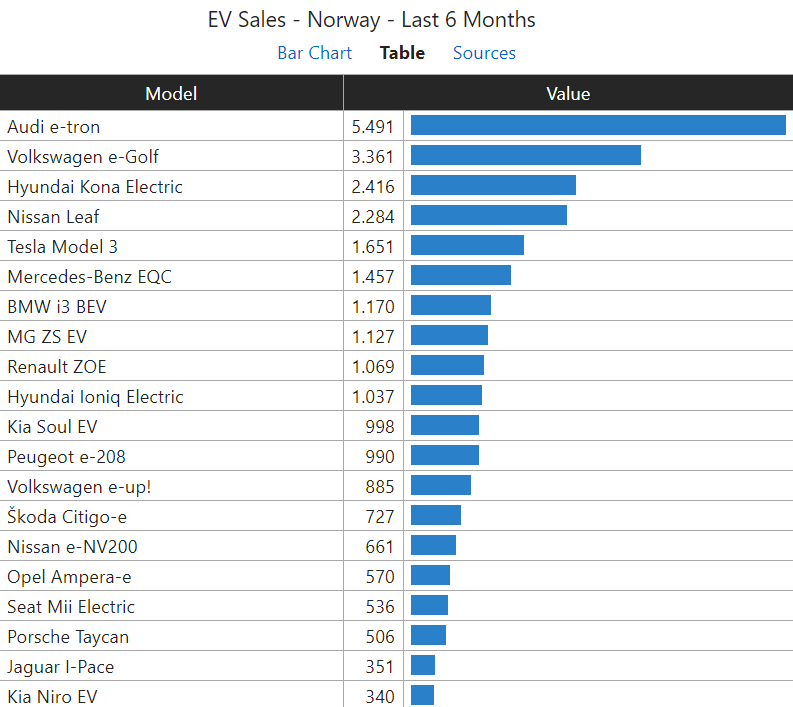
Task: Click the Value column header
Action: tap(568, 94)
